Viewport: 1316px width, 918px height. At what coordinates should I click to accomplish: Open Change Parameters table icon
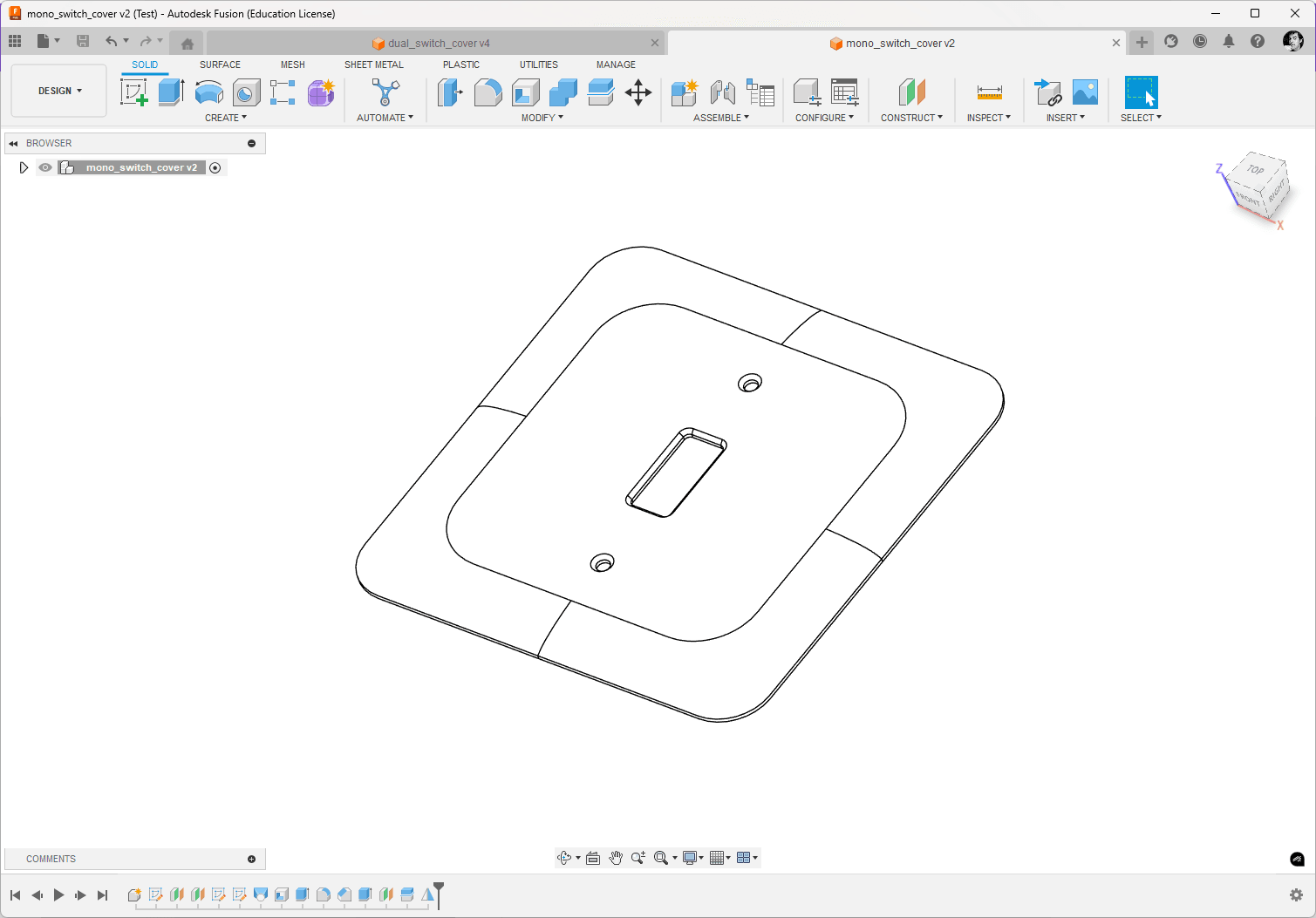click(844, 92)
